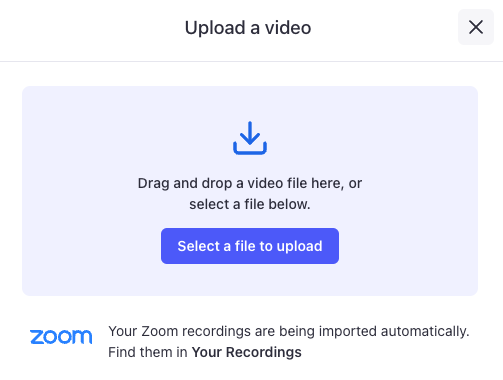Click the lavender drag-and-drop zone
This screenshot has height=380, width=503.
click(x=250, y=191)
